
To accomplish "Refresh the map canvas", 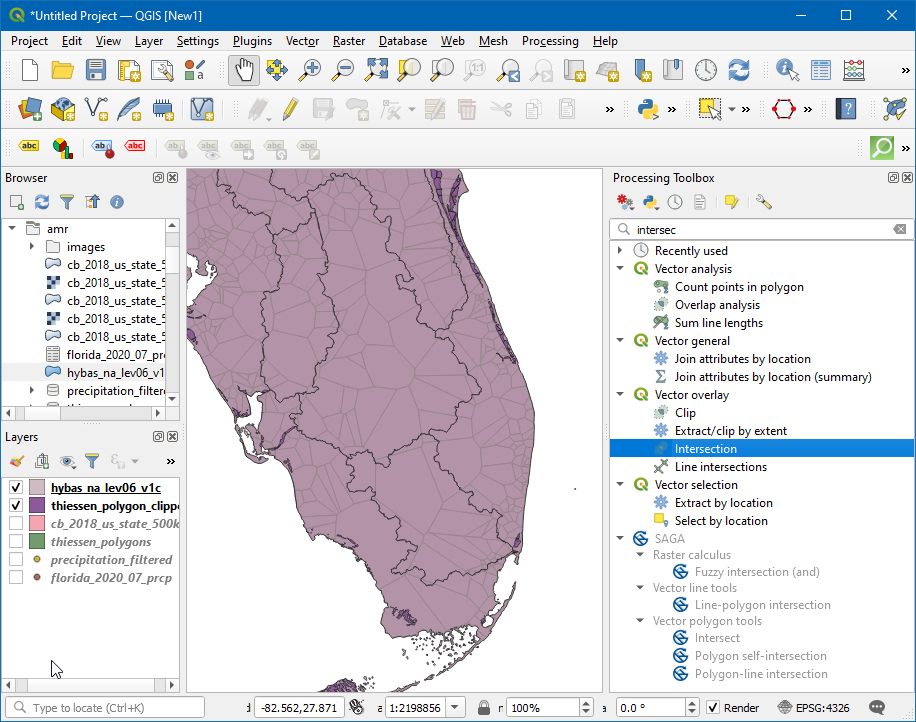I will pyautogui.click(x=738, y=70).
